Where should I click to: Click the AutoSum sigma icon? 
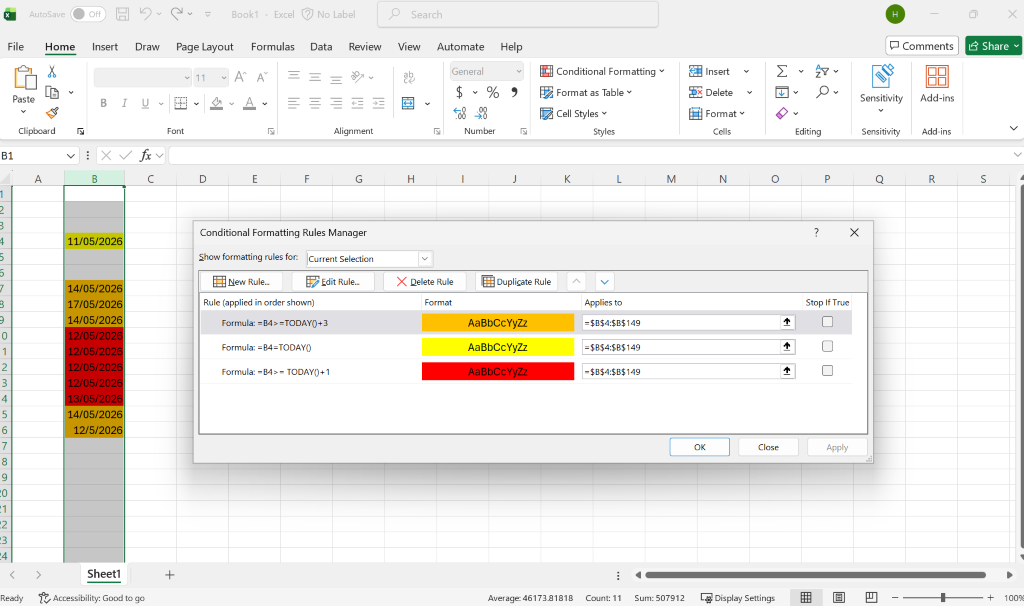click(782, 71)
